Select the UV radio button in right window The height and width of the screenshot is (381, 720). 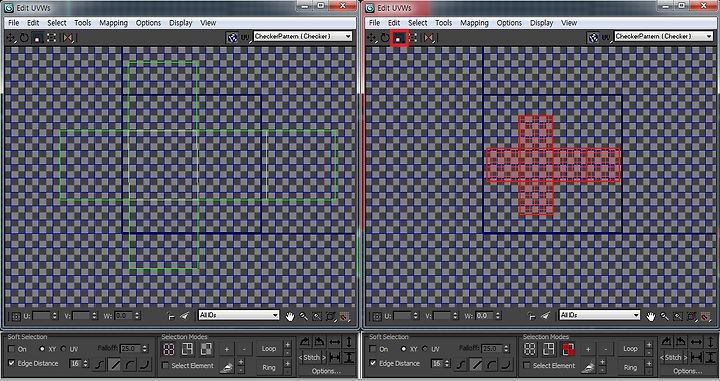tap(424, 349)
